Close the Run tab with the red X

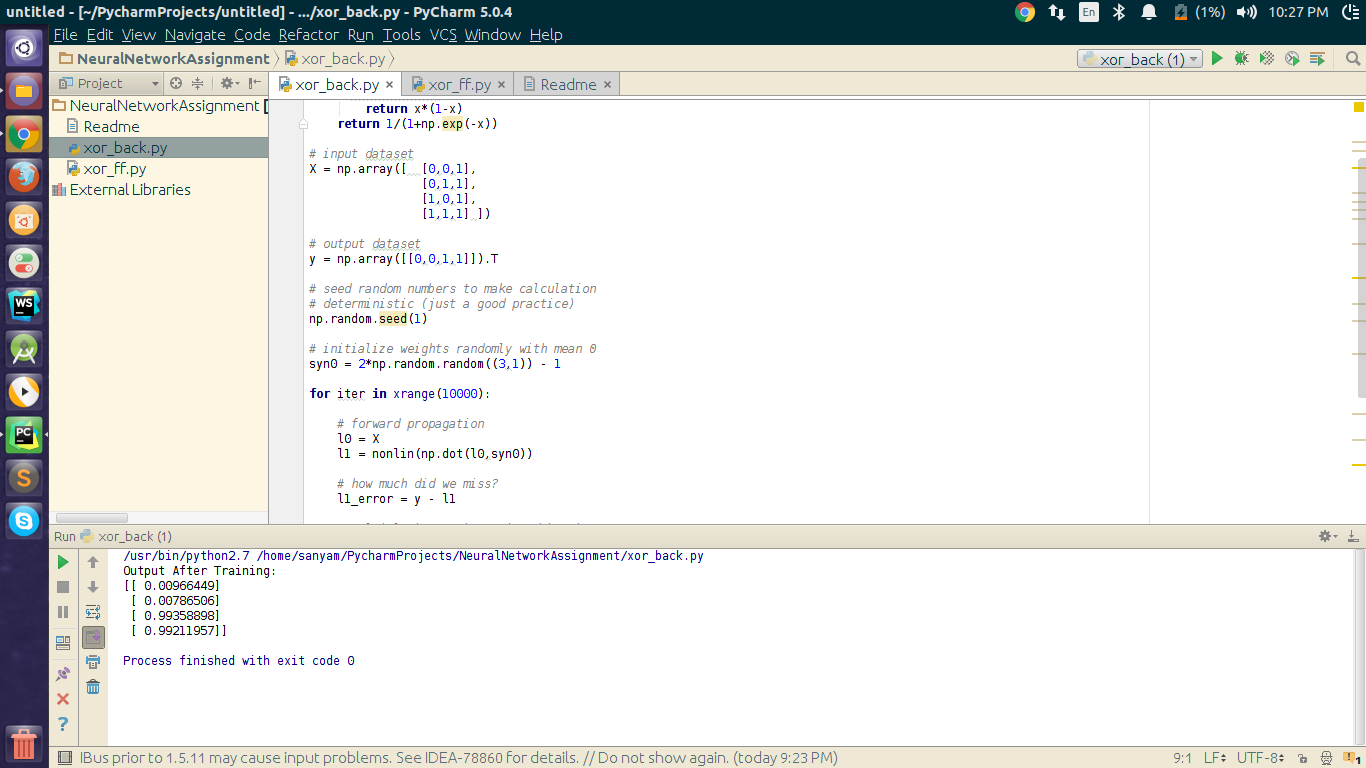click(63, 699)
